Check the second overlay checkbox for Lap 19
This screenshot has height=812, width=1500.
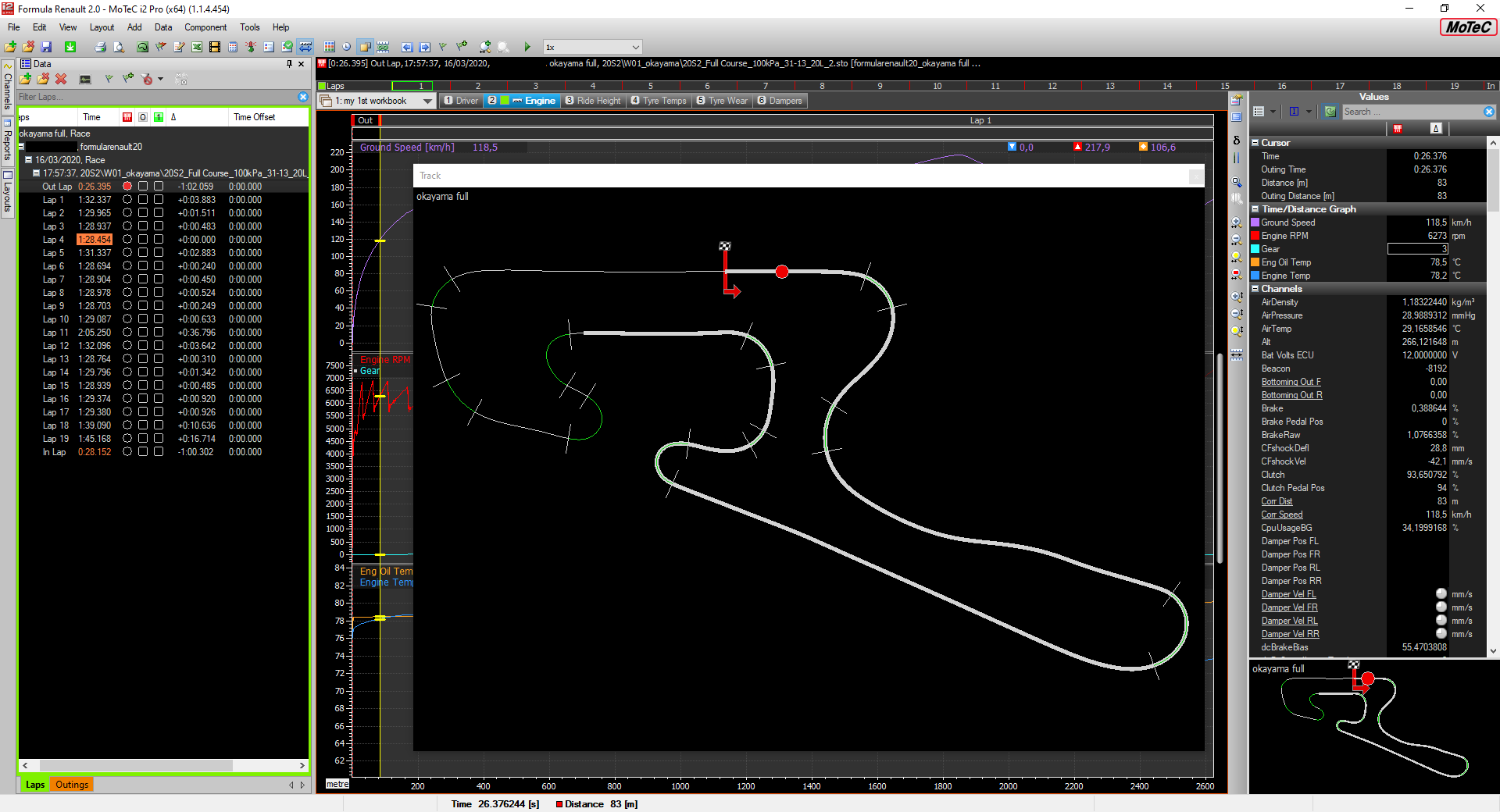(159, 439)
